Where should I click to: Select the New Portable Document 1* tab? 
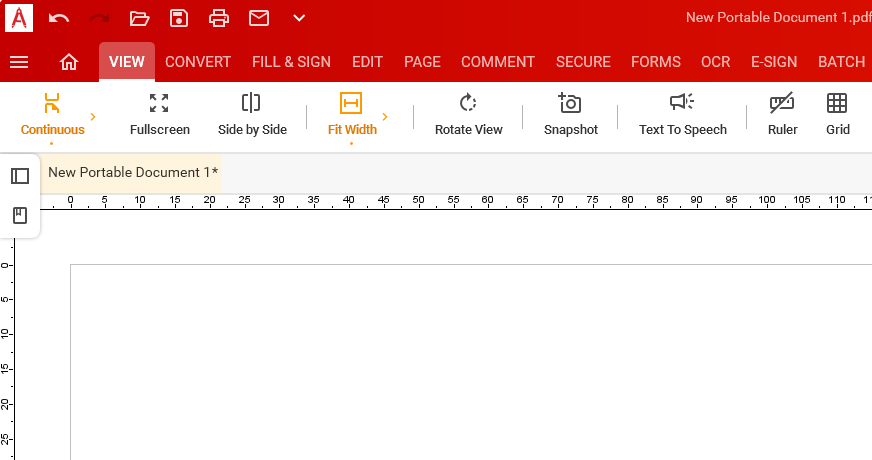click(x=131, y=173)
